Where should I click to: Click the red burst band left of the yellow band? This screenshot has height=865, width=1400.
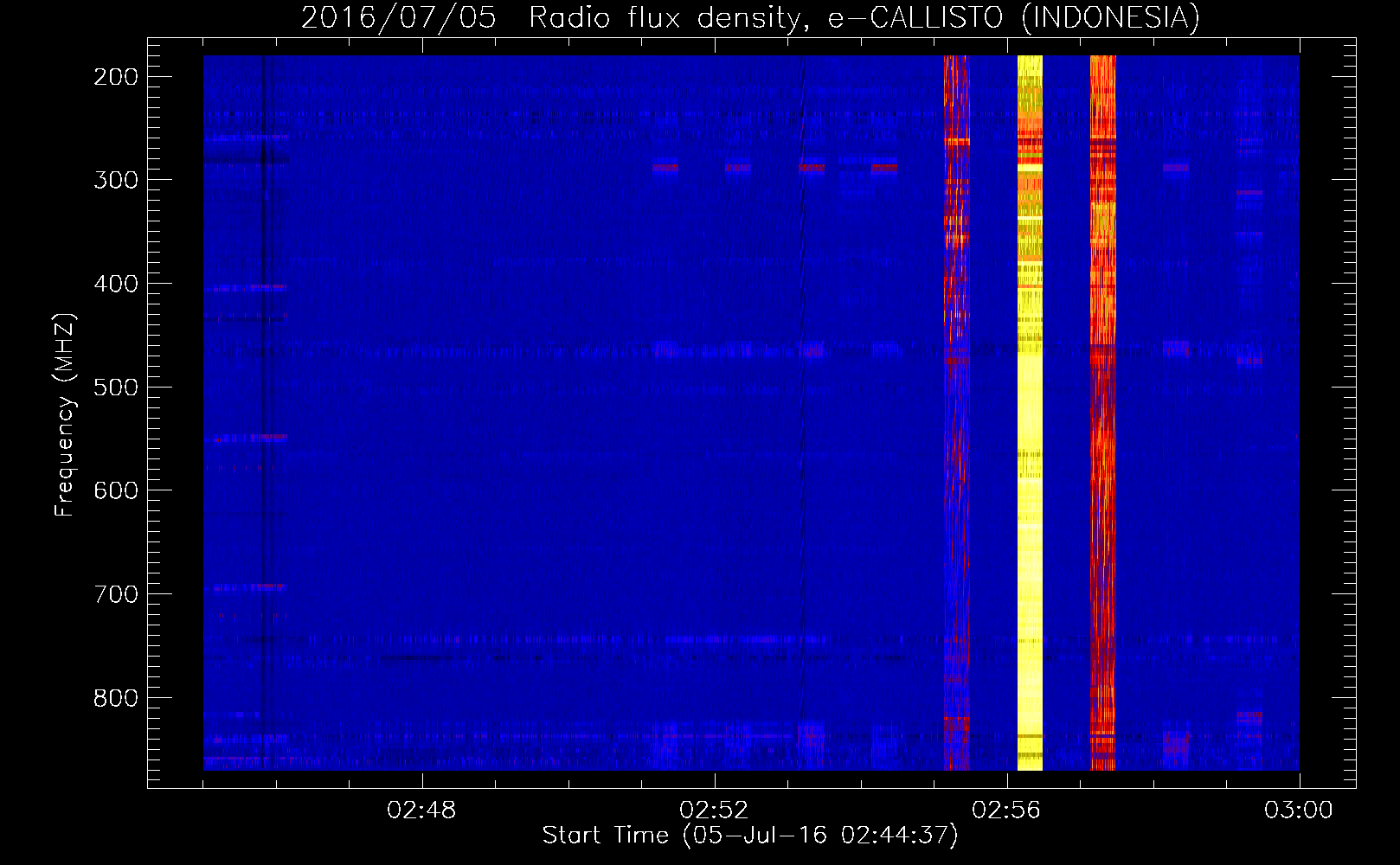point(957,413)
